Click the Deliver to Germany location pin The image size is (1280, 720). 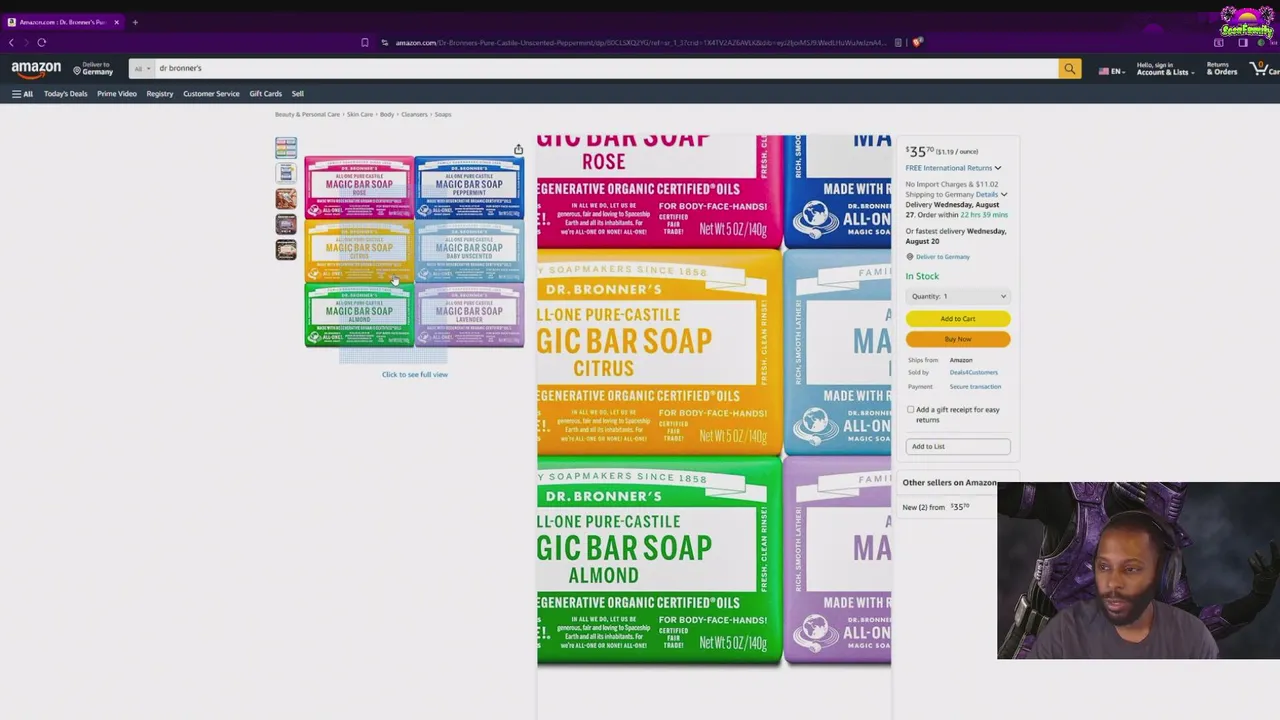(x=77, y=70)
